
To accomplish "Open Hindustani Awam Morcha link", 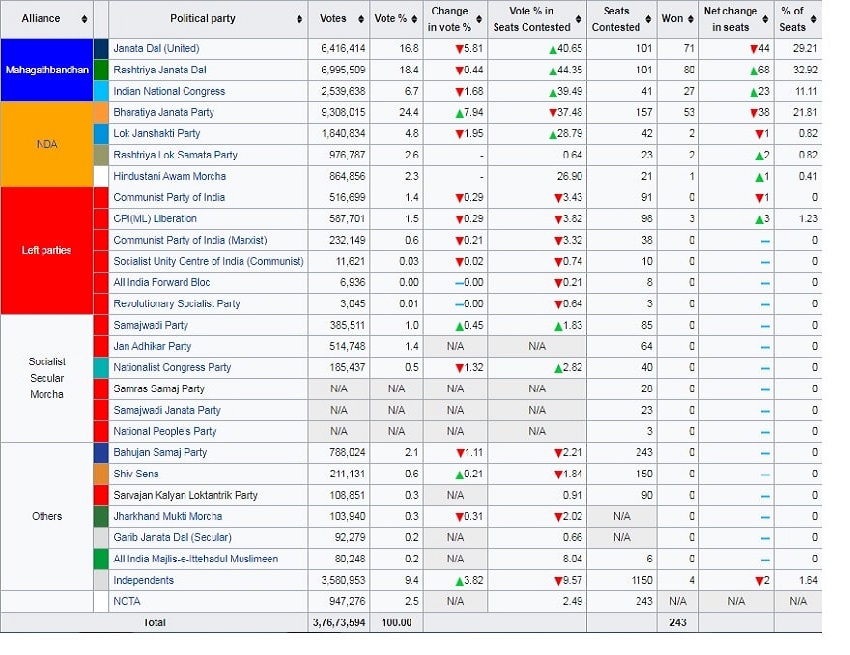I will (x=169, y=176).
